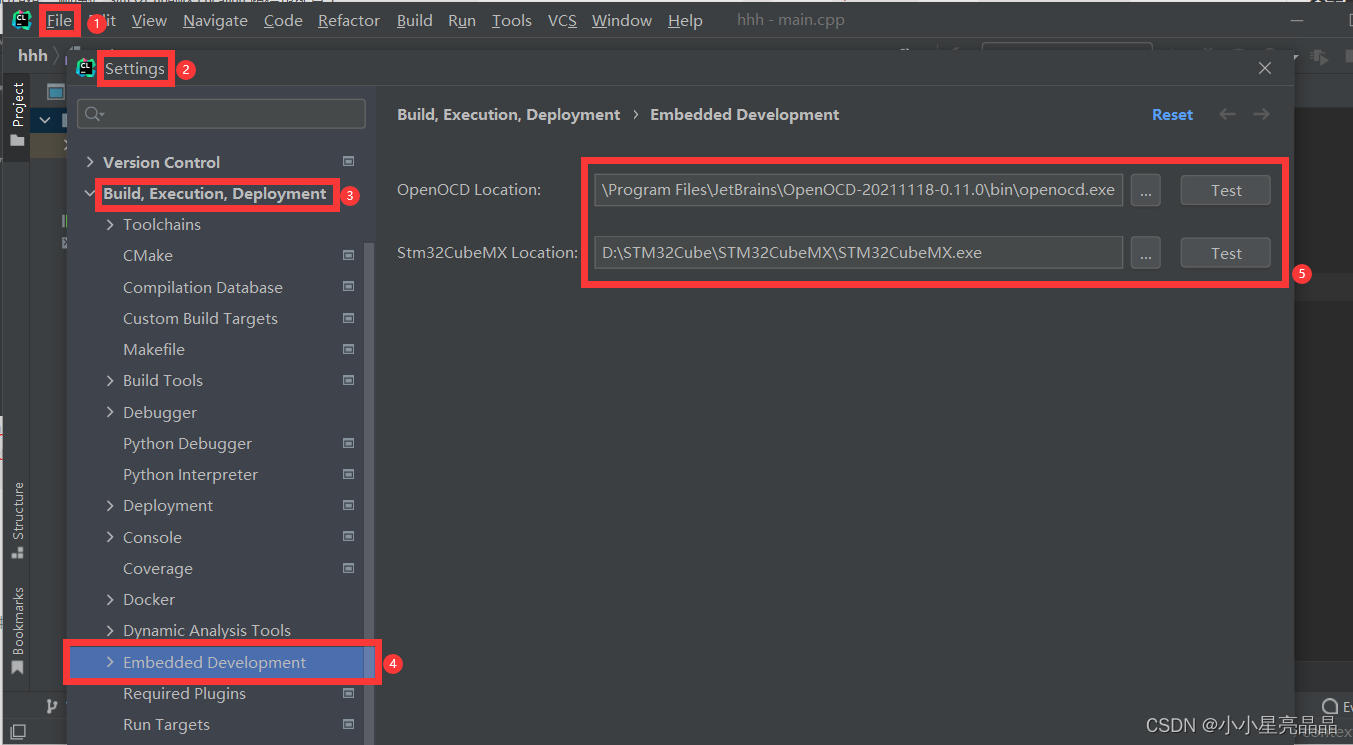Screen dimensions: 1353x745
Task: Browse for the Stm32CubeMX location
Action: click(1146, 253)
